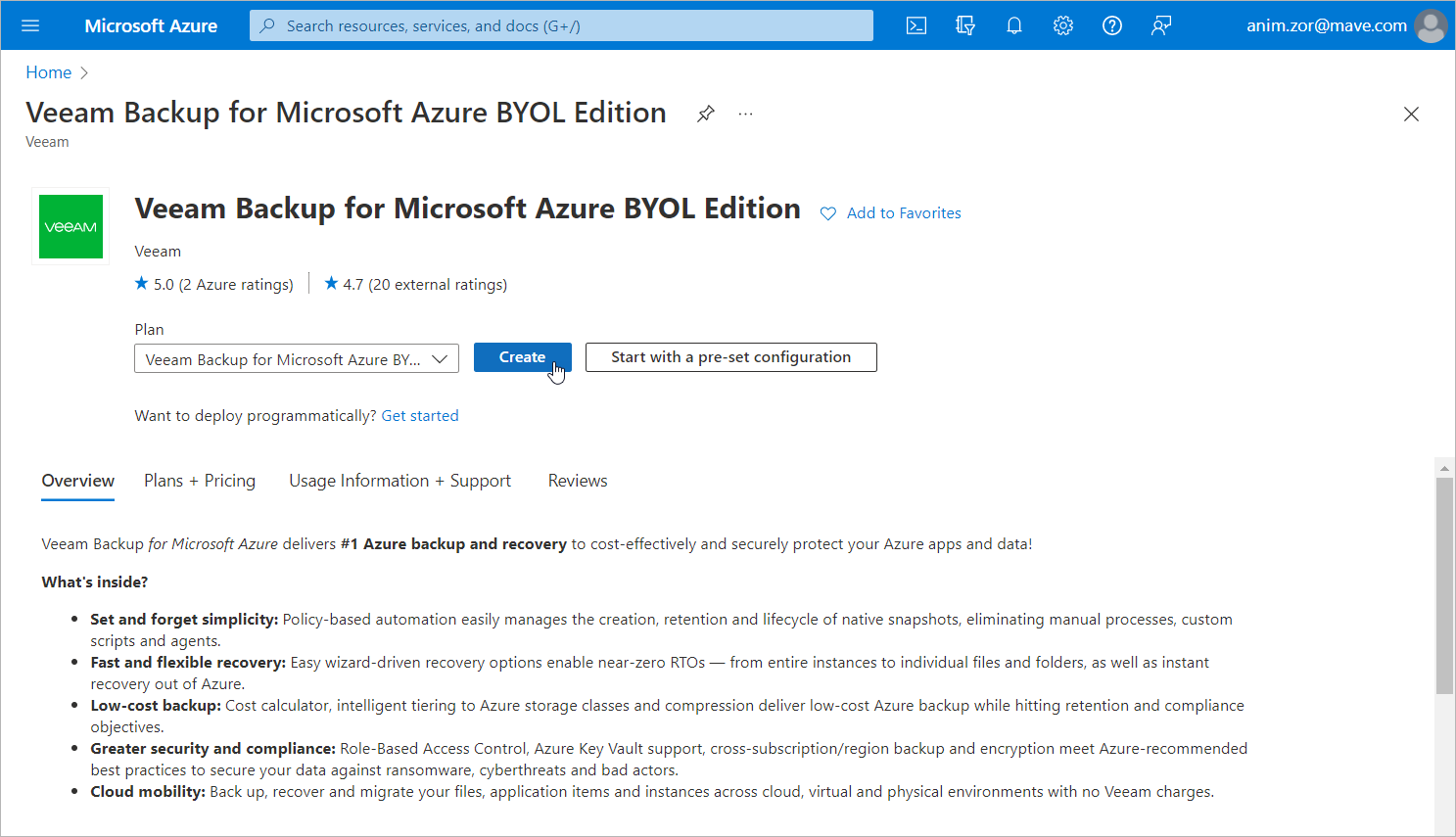Select the Reviews tab
Screen dimensions: 1456x837
(x=578, y=481)
